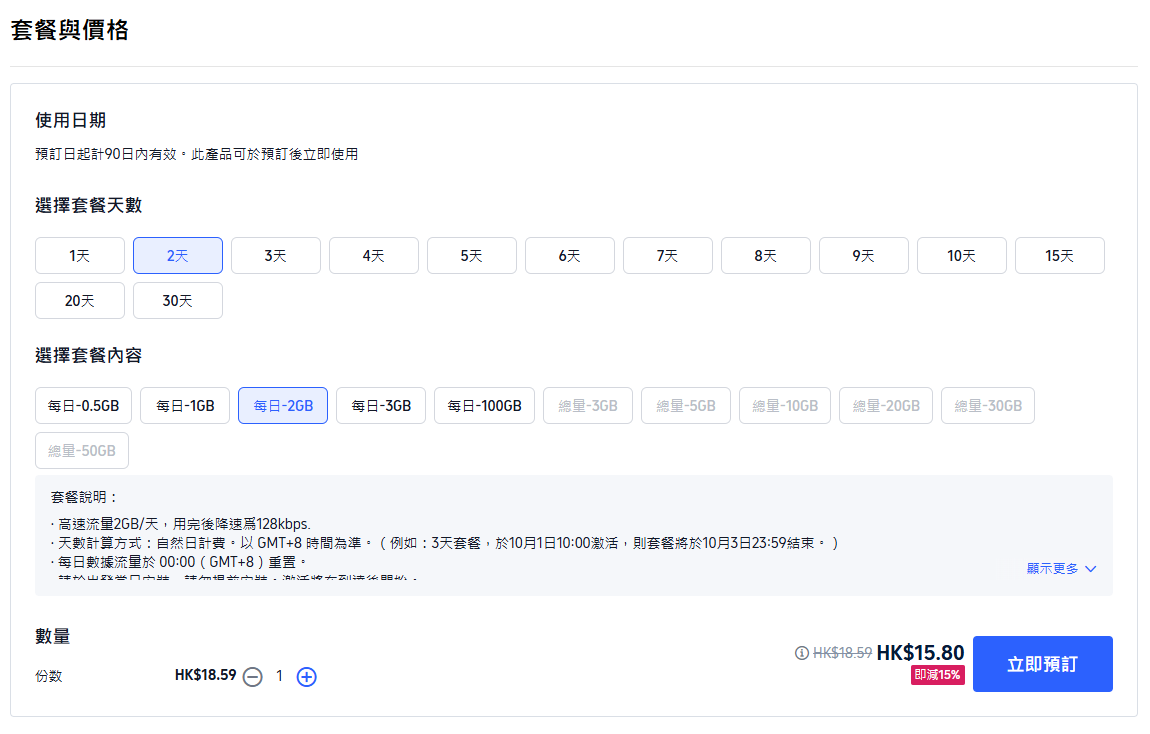Click the 天數計算方式 description line
Image resolution: width=1150 pixels, height=734 pixels.
click(444, 543)
